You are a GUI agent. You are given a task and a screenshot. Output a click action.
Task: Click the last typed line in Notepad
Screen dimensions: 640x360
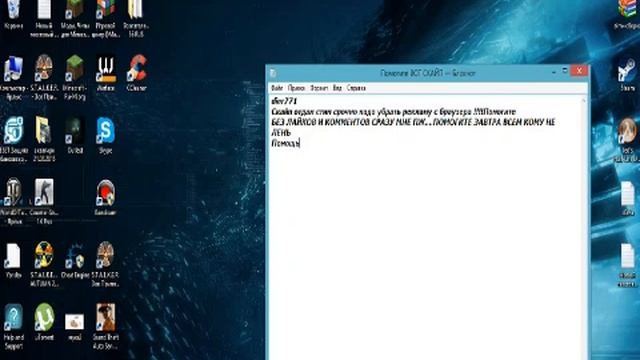point(285,143)
